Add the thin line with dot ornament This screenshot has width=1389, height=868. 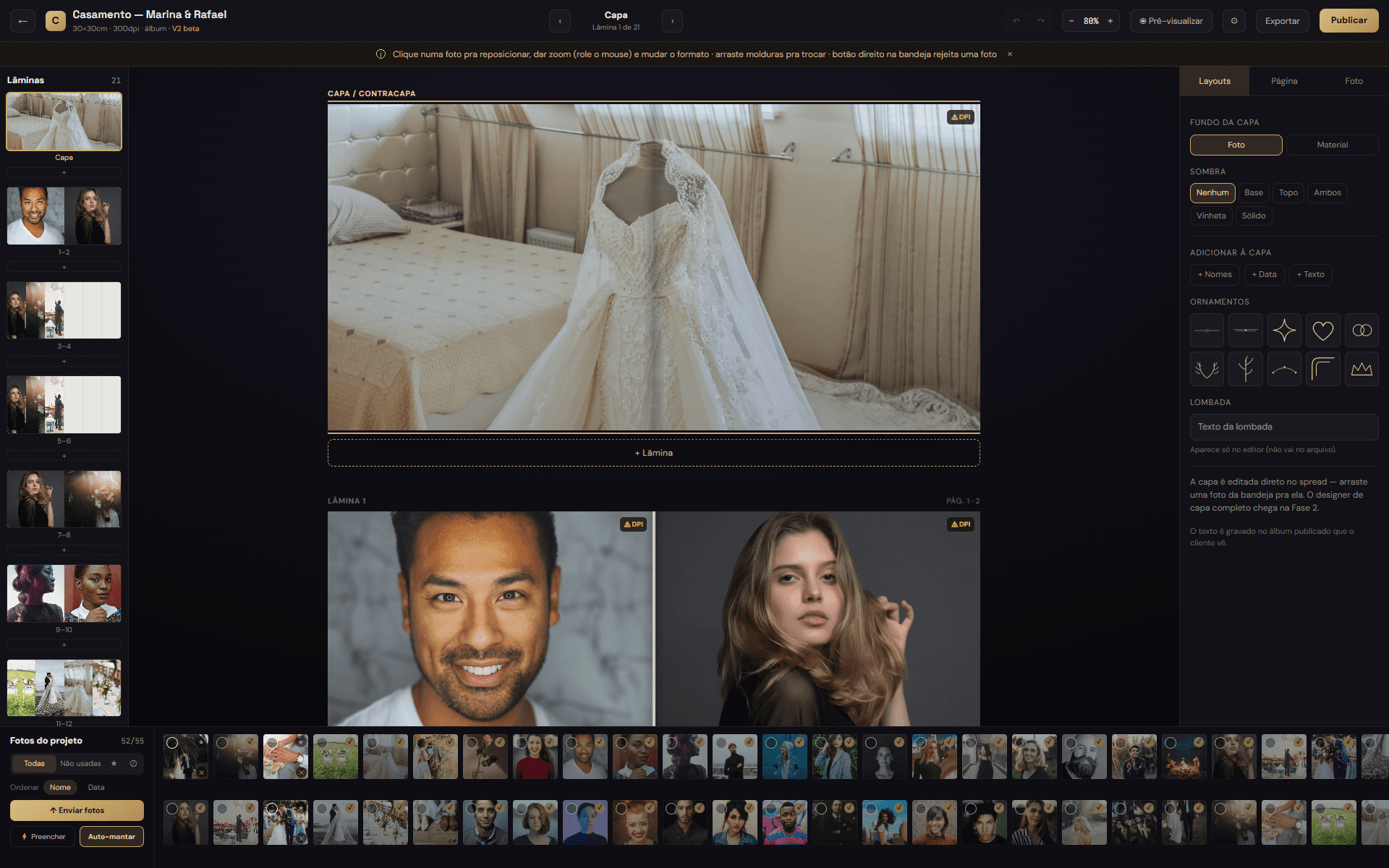tap(1207, 331)
